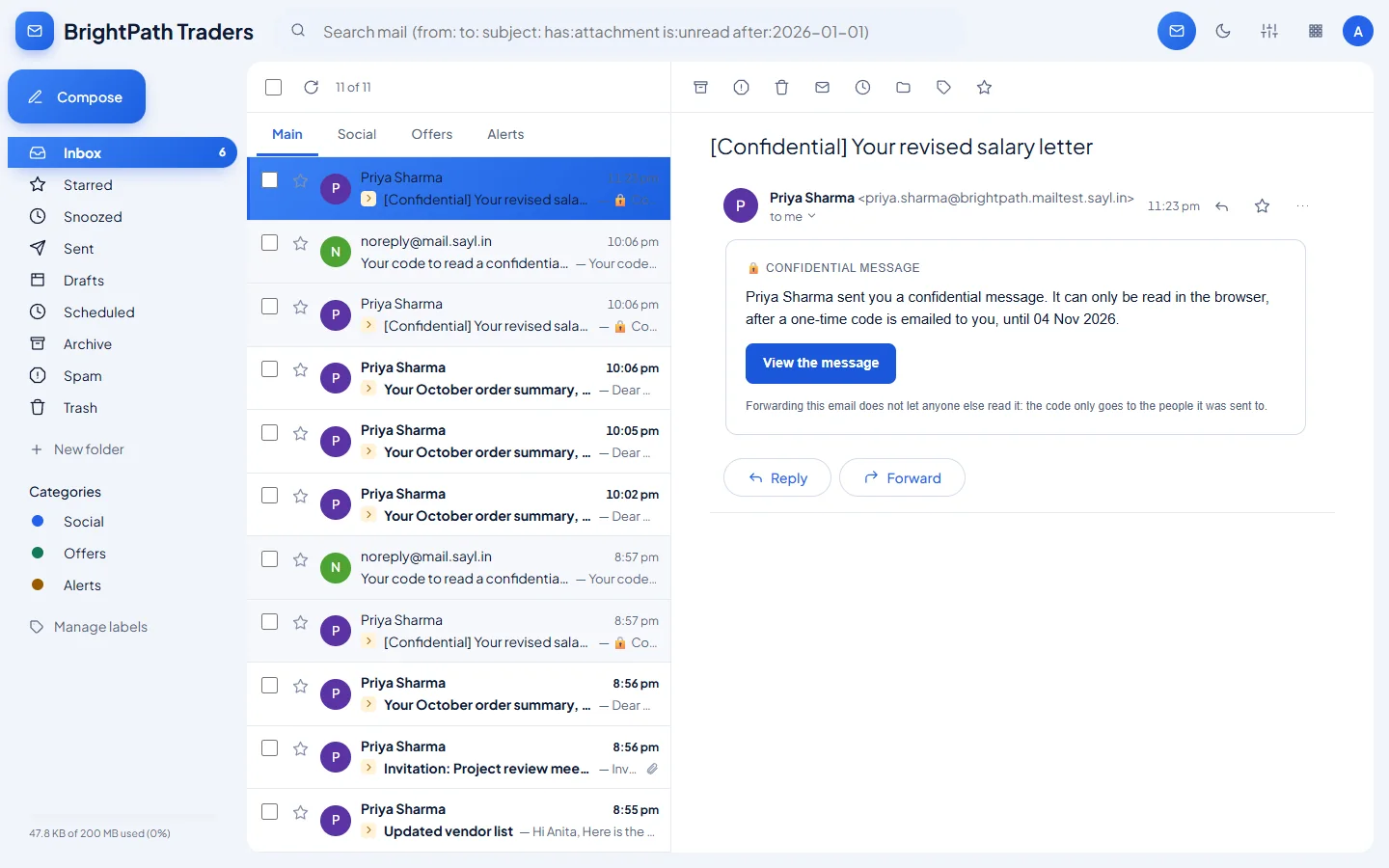The image size is (1389, 868).
Task: Open the settings sliders icon
Action: pos(1269,31)
